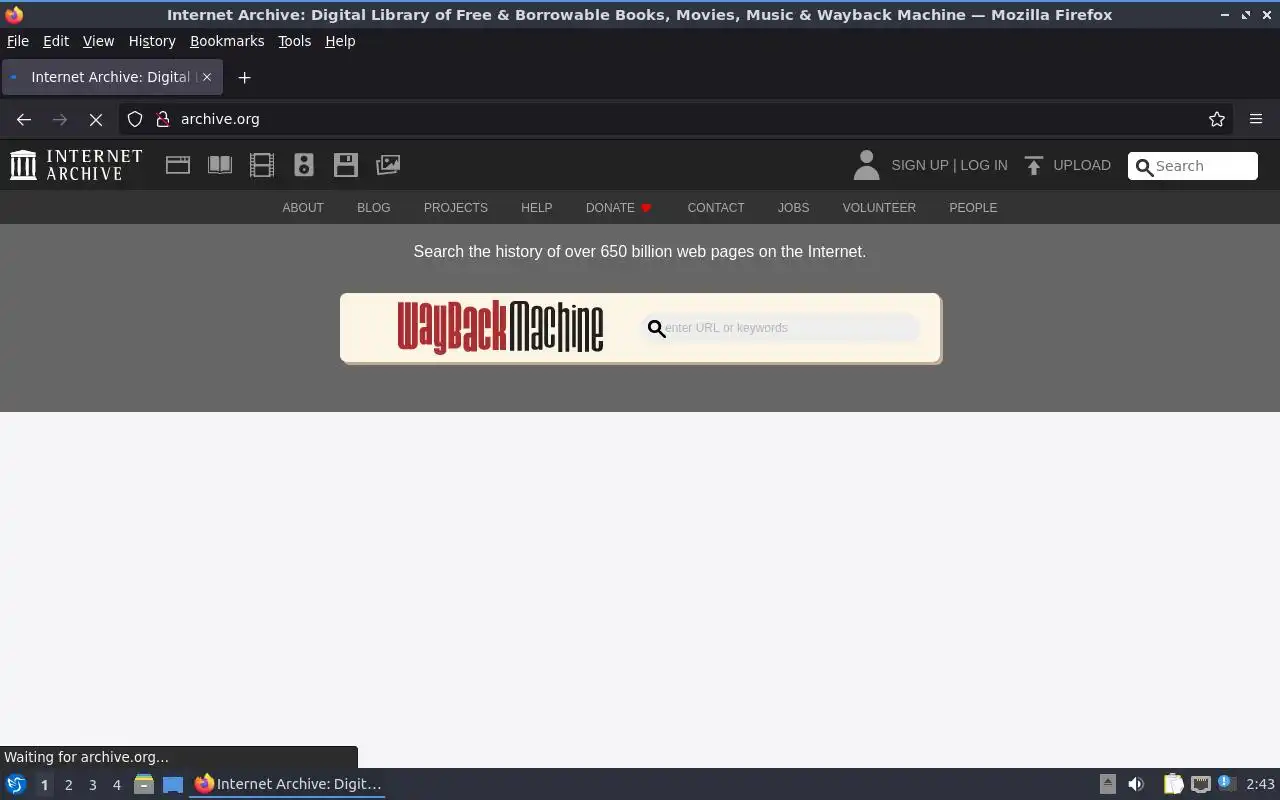Click the magnifier in the top Search box
Screen dimensions: 1280x800
[1144, 167]
